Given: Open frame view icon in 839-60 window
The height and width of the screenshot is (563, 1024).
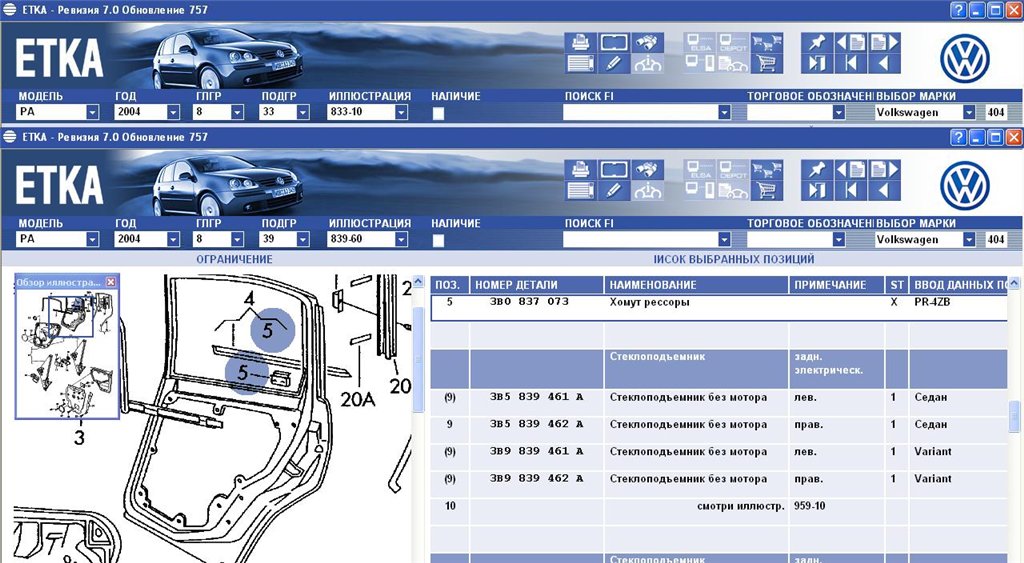Looking at the screenshot, I should tap(614, 170).
